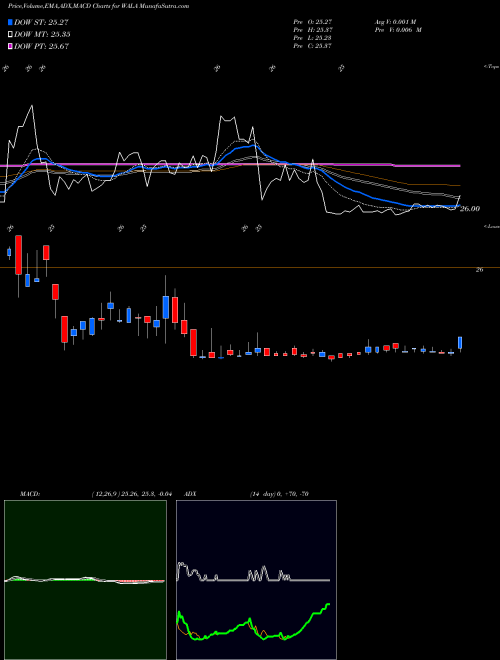
Task: Click the 'Avg V: 0.001 M' value
Action: point(397,22)
